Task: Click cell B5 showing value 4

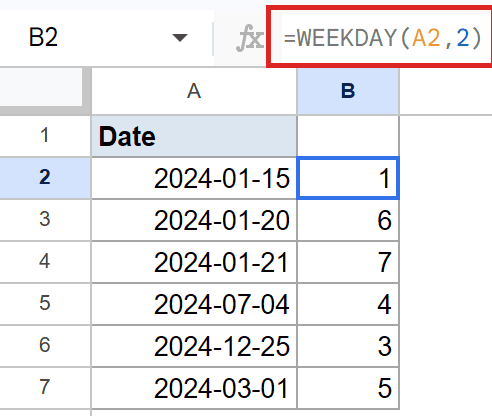Action: [x=348, y=304]
